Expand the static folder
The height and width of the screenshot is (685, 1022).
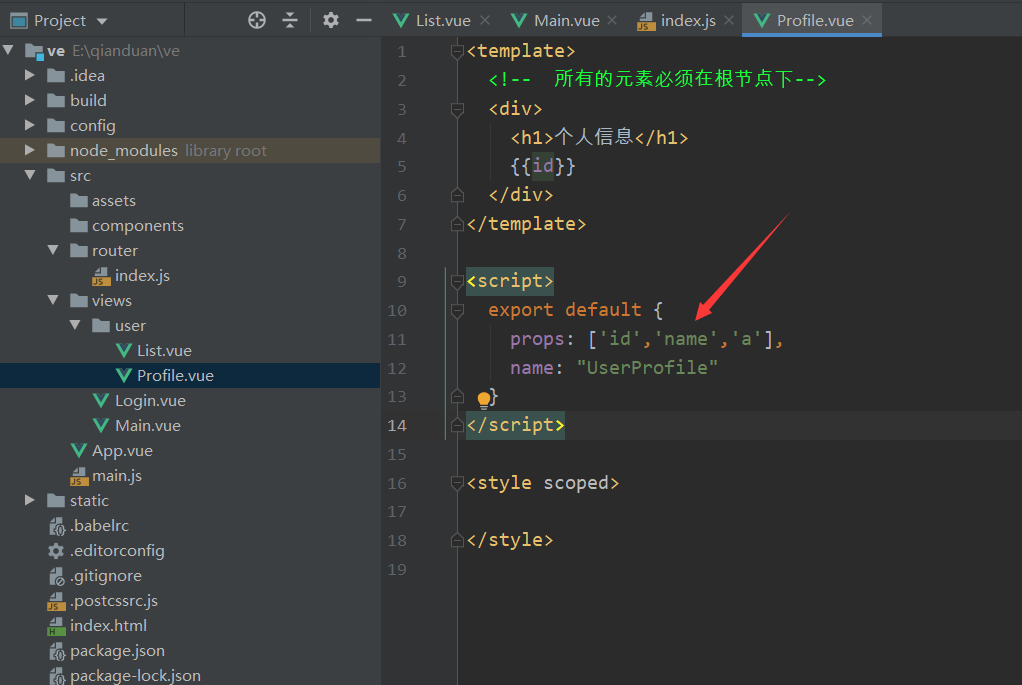[29, 500]
